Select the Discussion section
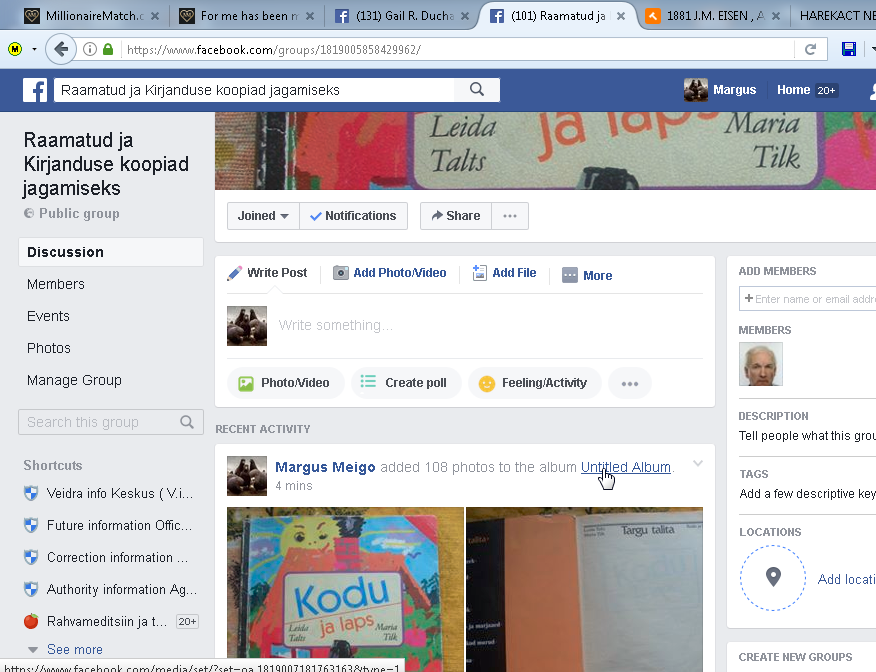 111,252
